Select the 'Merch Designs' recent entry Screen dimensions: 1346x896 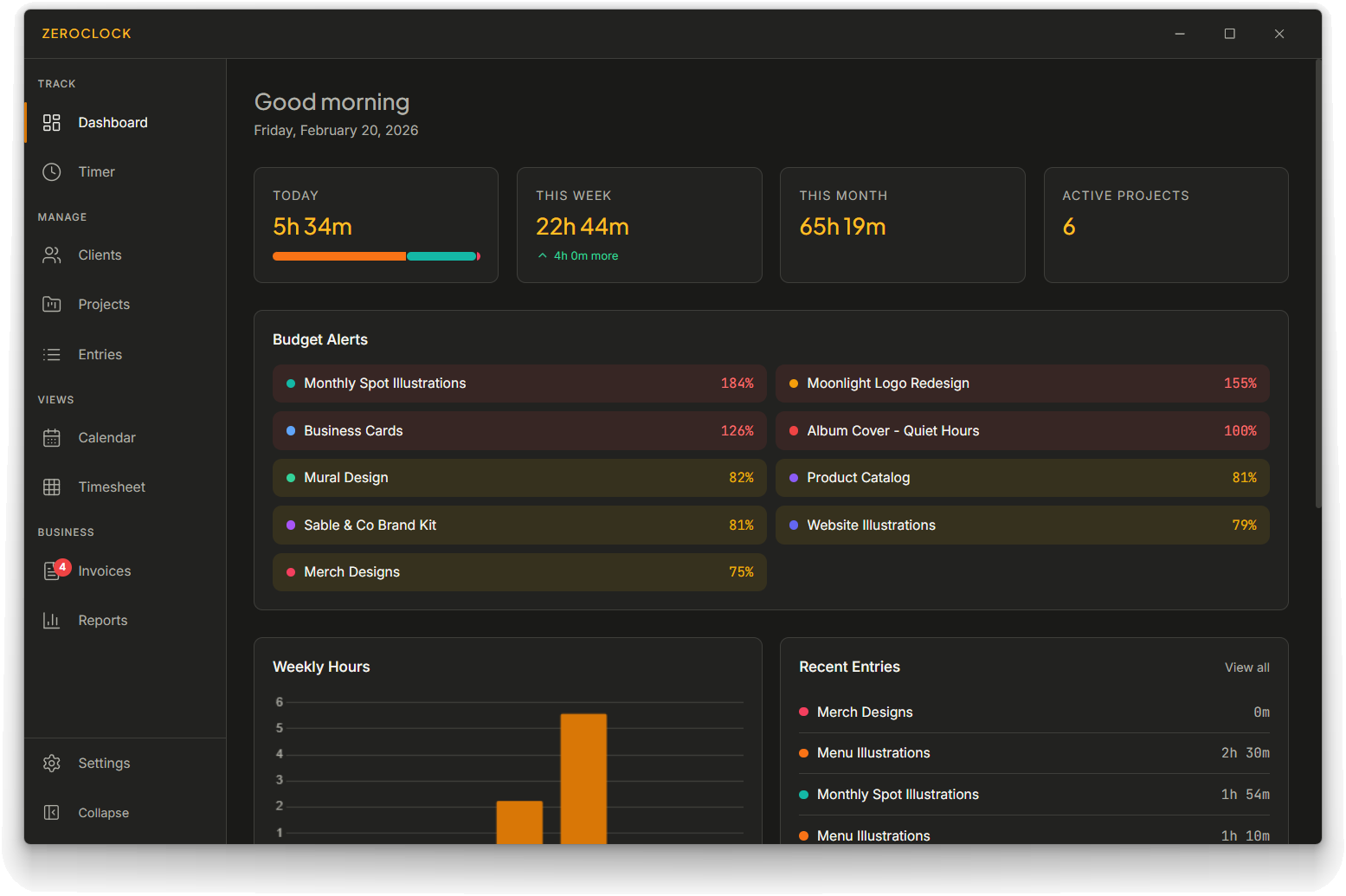tap(1034, 712)
